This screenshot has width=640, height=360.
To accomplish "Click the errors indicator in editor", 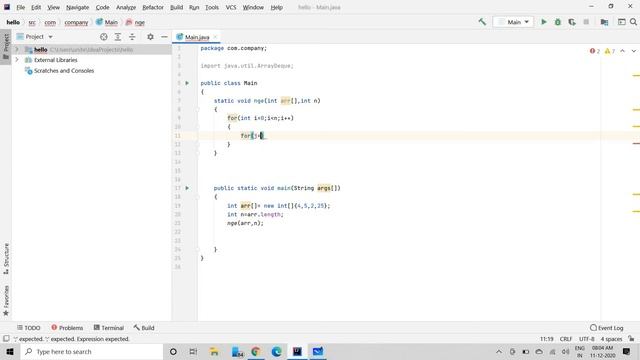I will (594, 51).
